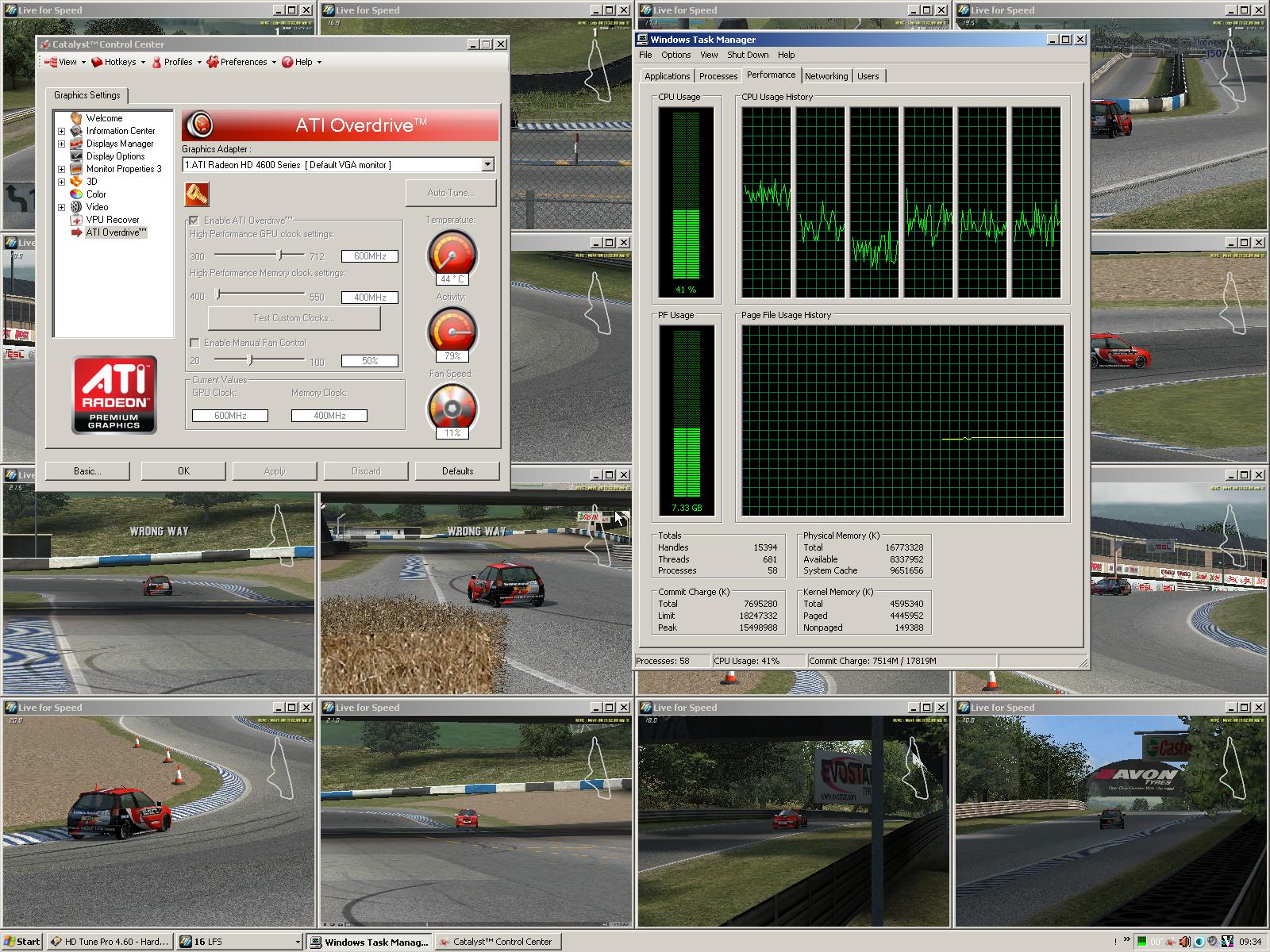Open the Graphics Adapter dropdown
Screen dimensions: 1270x952
click(x=487, y=164)
